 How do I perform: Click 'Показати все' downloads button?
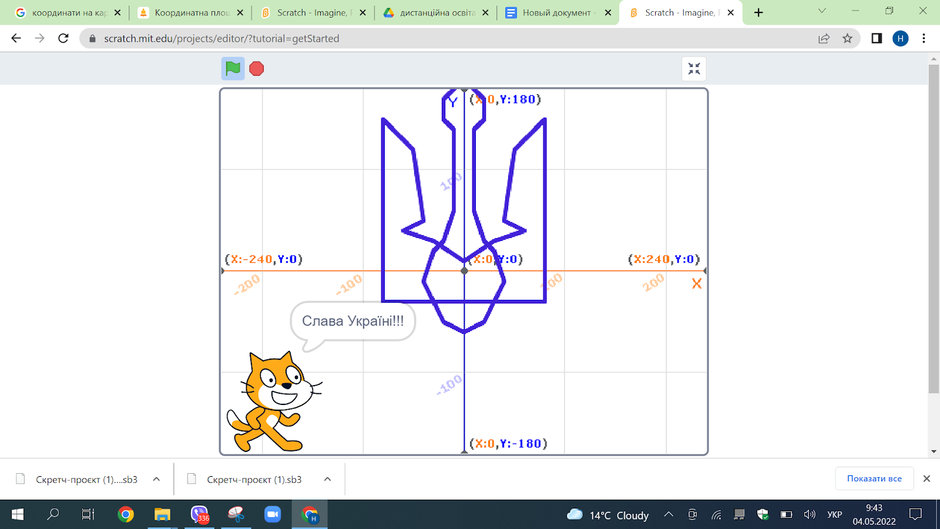coord(874,479)
